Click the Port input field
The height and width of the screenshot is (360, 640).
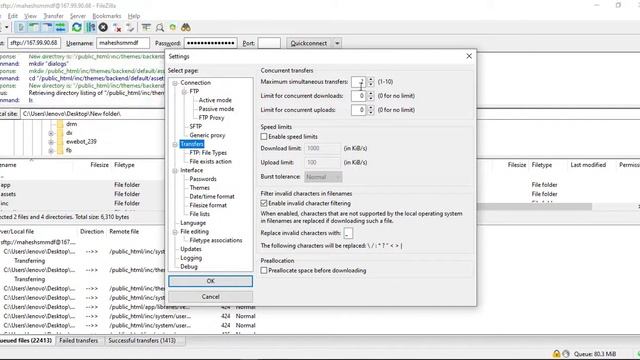269,43
